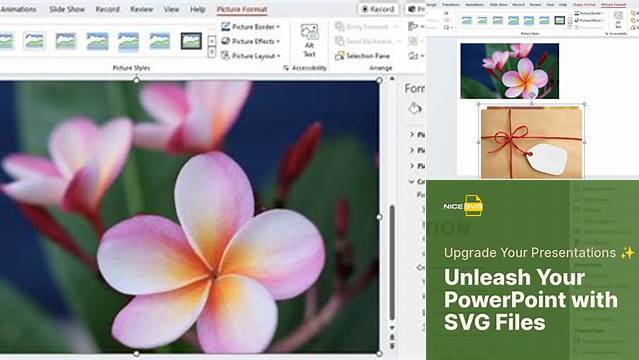
Task: Open the Picture Effects dropdown arrow
Action: [x=278, y=42]
